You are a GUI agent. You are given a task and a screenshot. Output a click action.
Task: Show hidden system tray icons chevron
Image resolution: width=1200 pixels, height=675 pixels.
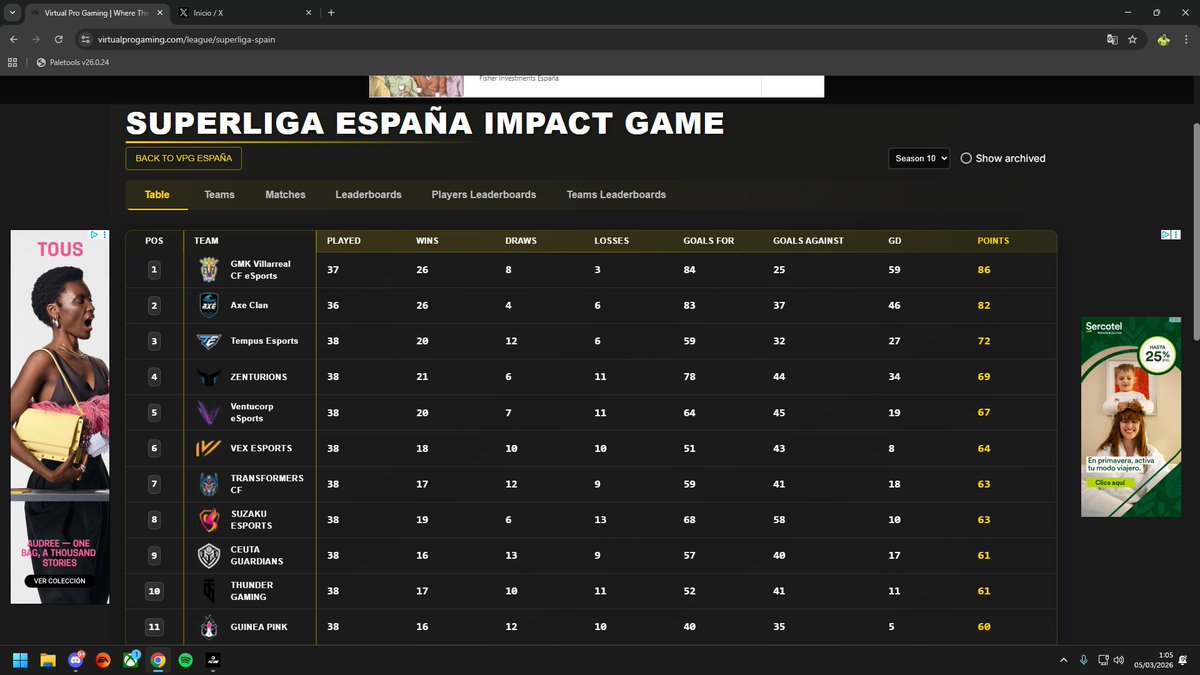1064,660
